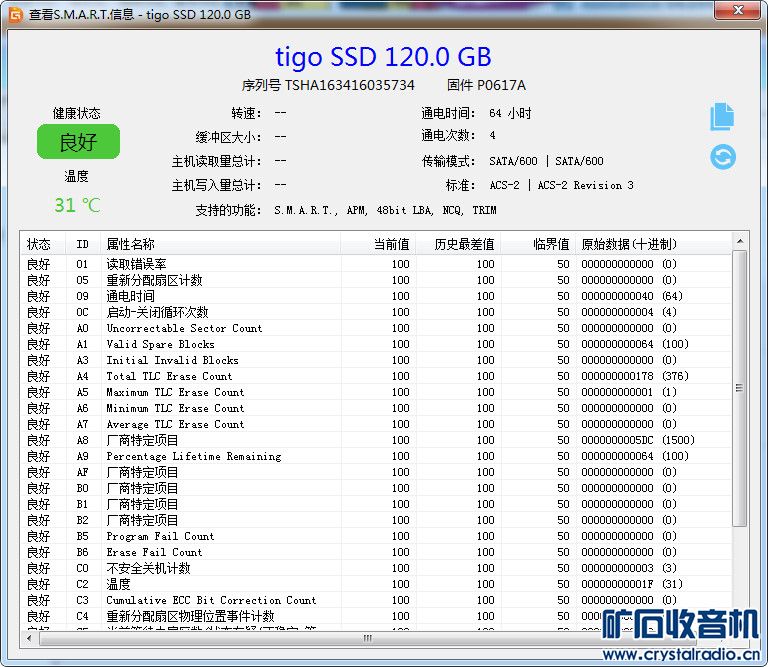Click the copy S.M.A.R.T. info icon

tap(722, 117)
